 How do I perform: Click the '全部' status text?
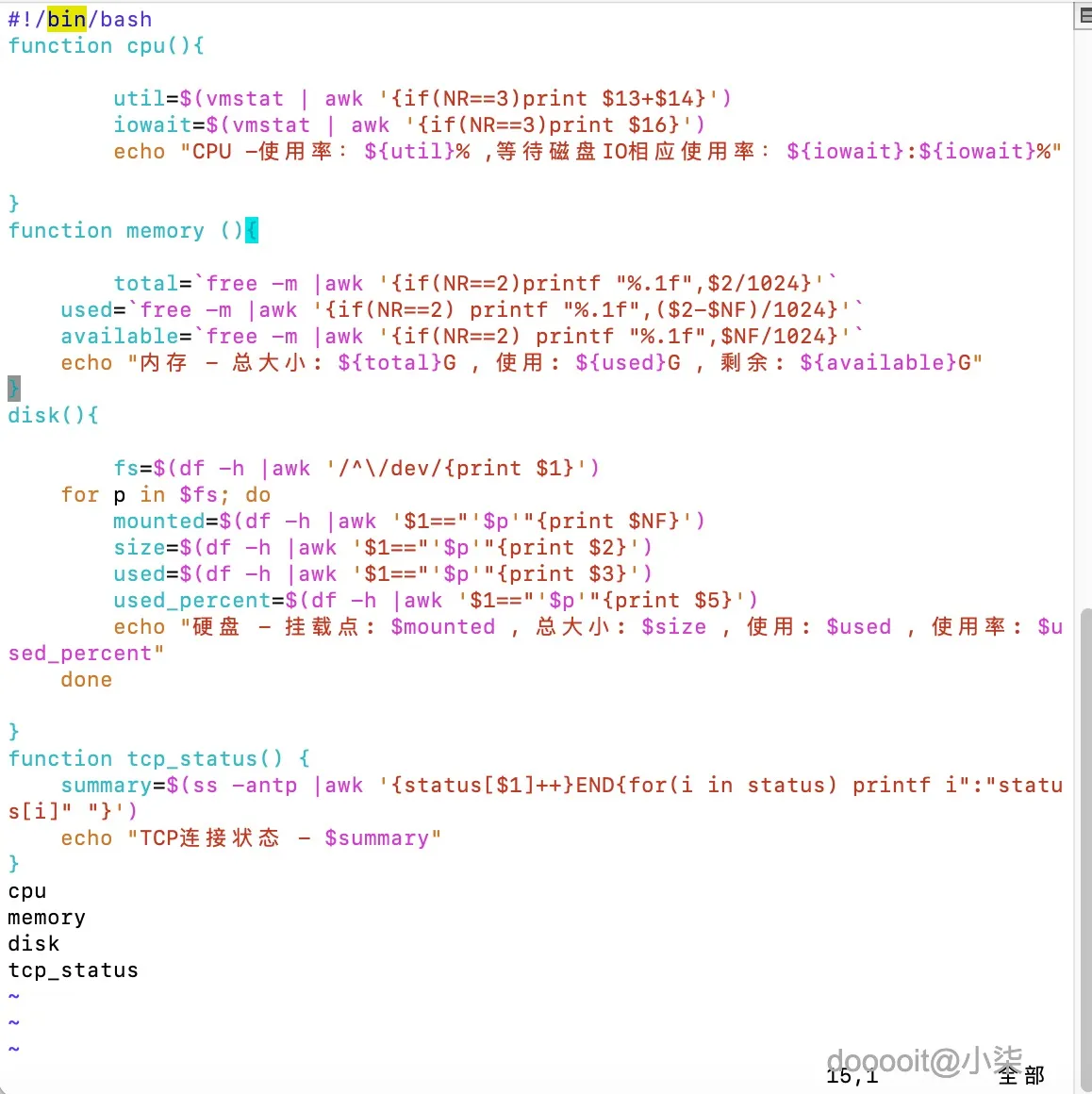point(1021,1075)
